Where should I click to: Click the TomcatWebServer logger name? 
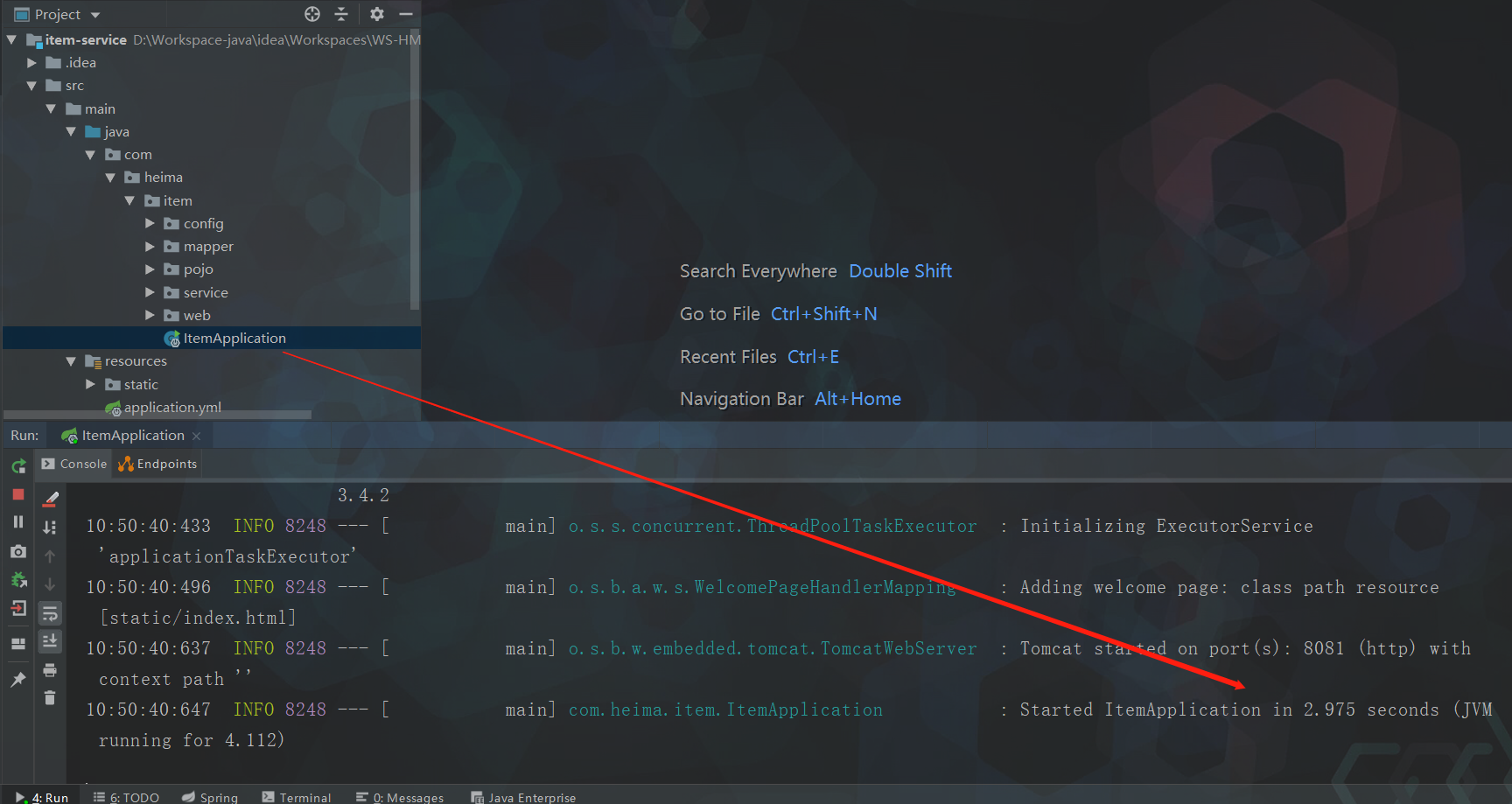pos(773,648)
